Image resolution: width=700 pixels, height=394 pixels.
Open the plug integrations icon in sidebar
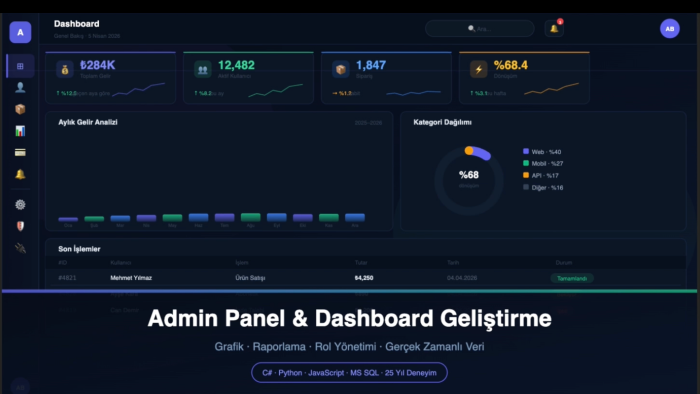click(20, 248)
